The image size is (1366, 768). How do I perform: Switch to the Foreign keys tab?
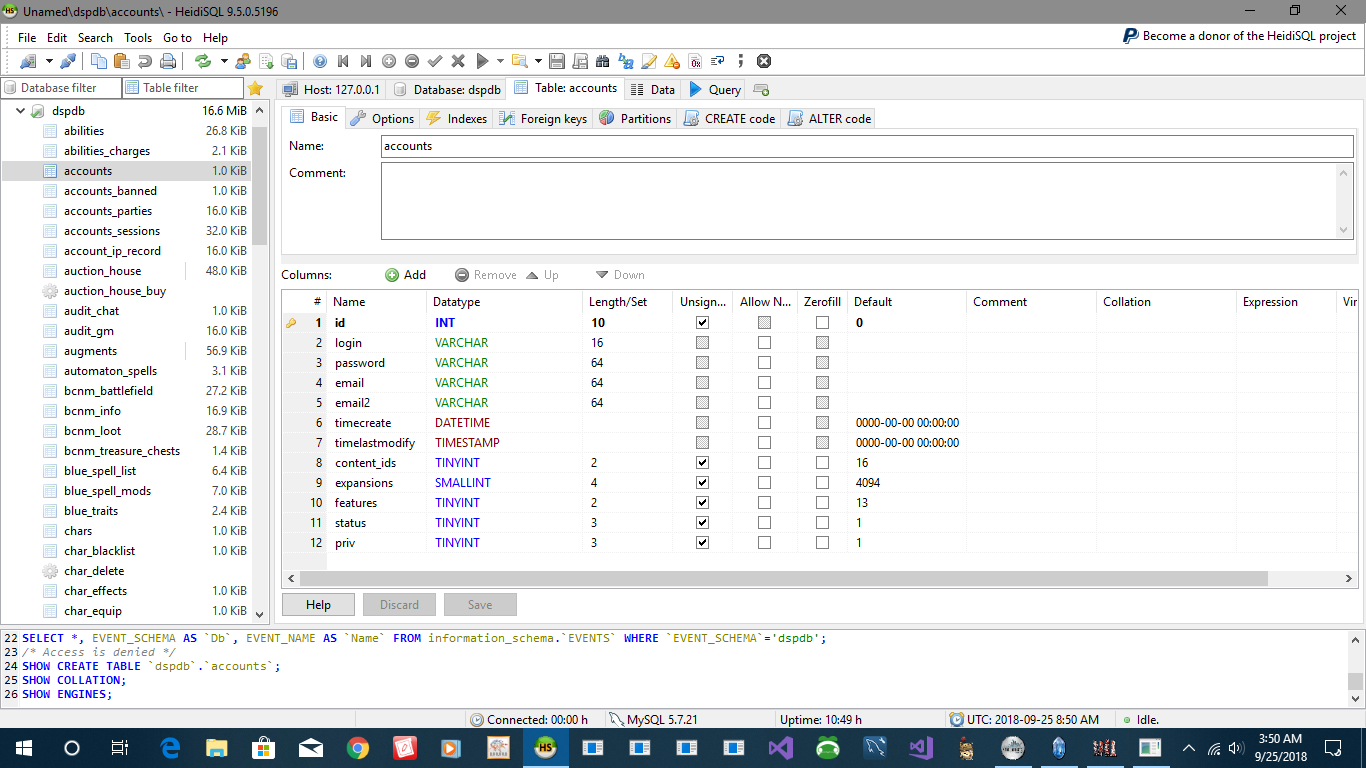pyautogui.click(x=543, y=118)
